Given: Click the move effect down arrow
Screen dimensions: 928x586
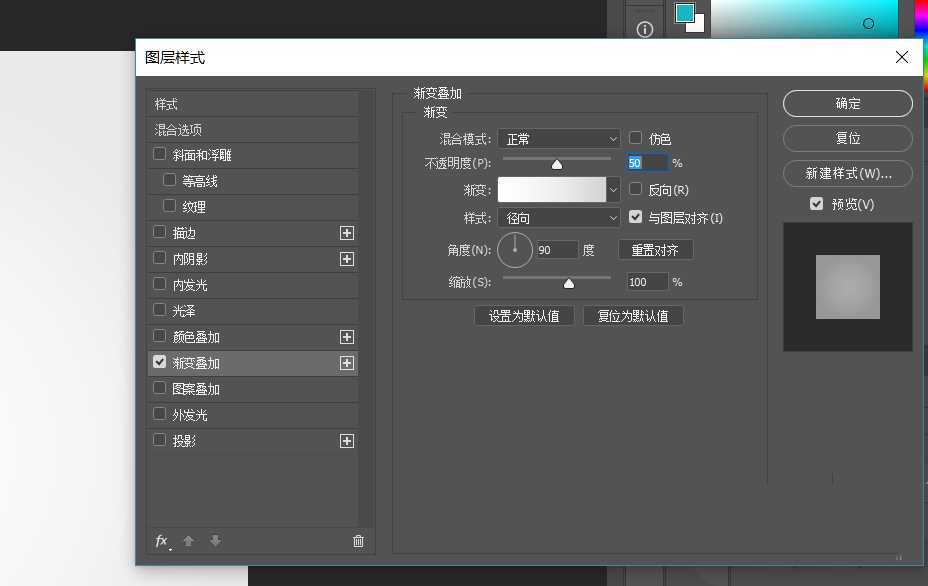Looking at the screenshot, I should click(215, 541).
